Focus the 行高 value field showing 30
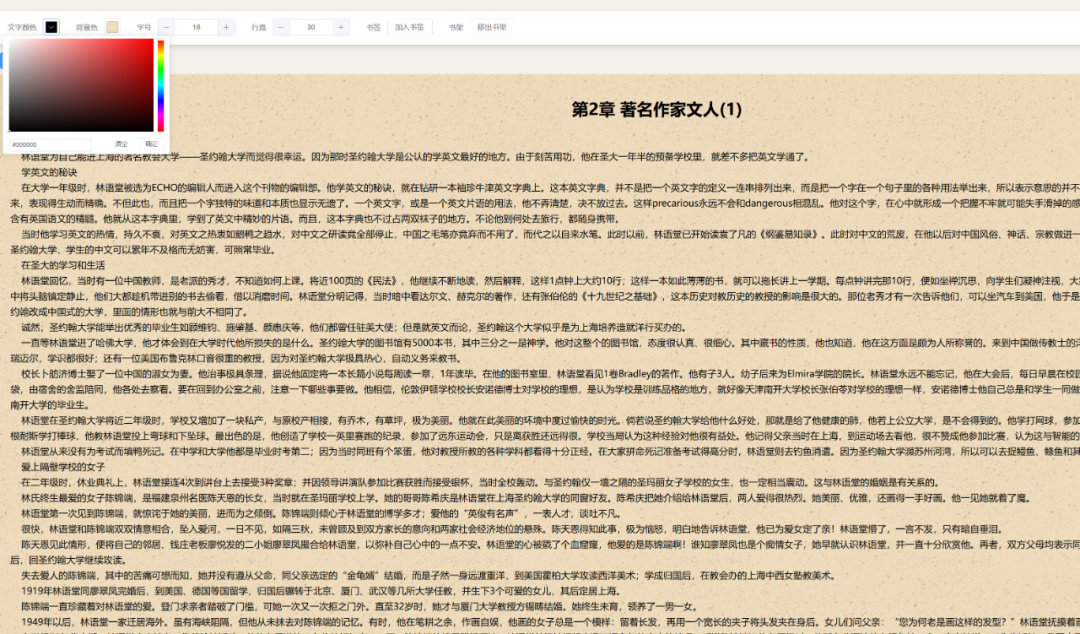 311,27
